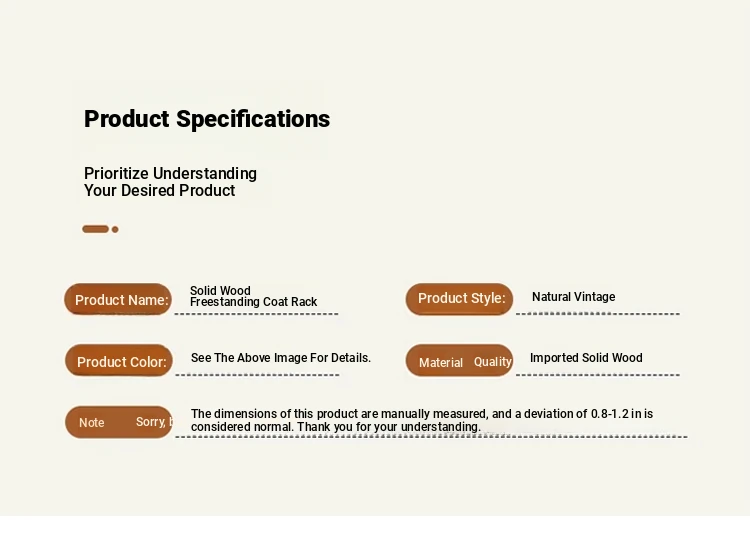Click dashed line under the note text
This screenshot has height=542, width=750.
pos(431,436)
